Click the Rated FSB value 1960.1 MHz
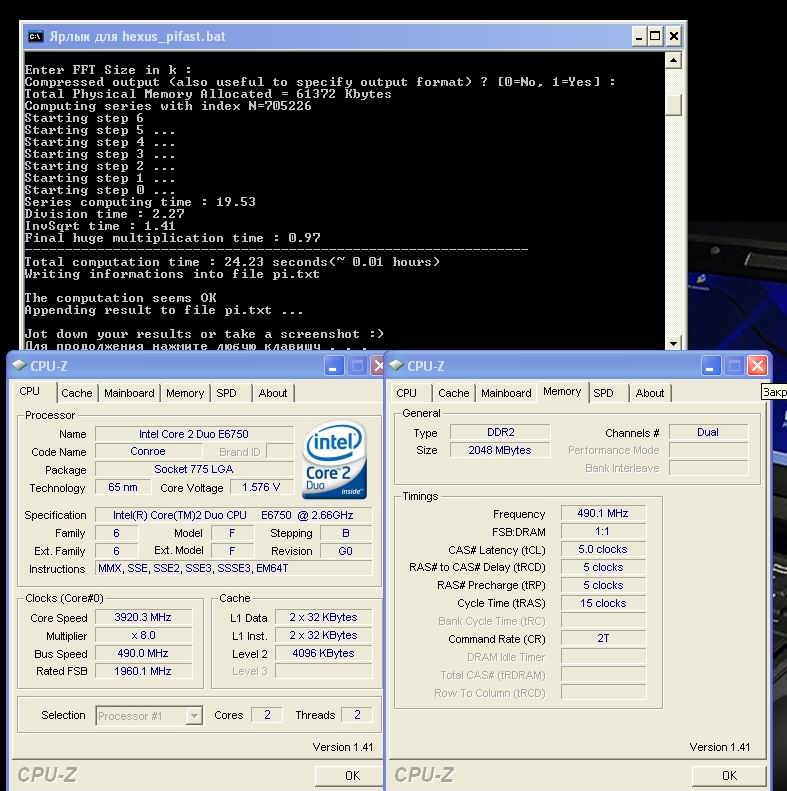This screenshot has height=791, width=787. tap(143, 671)
